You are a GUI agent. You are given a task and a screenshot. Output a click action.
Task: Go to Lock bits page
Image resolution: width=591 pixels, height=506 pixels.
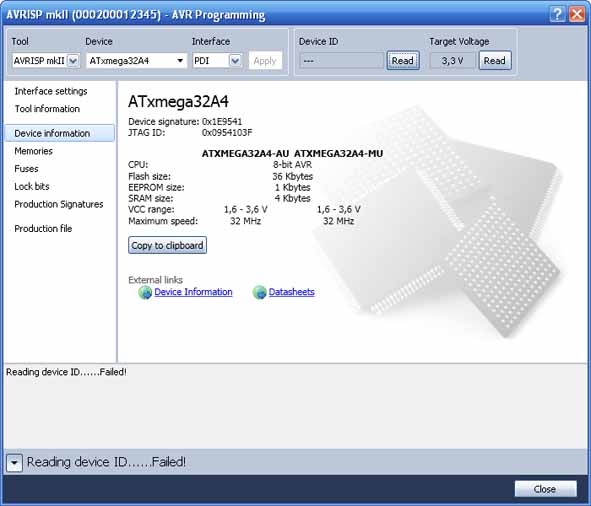[32, 187]
